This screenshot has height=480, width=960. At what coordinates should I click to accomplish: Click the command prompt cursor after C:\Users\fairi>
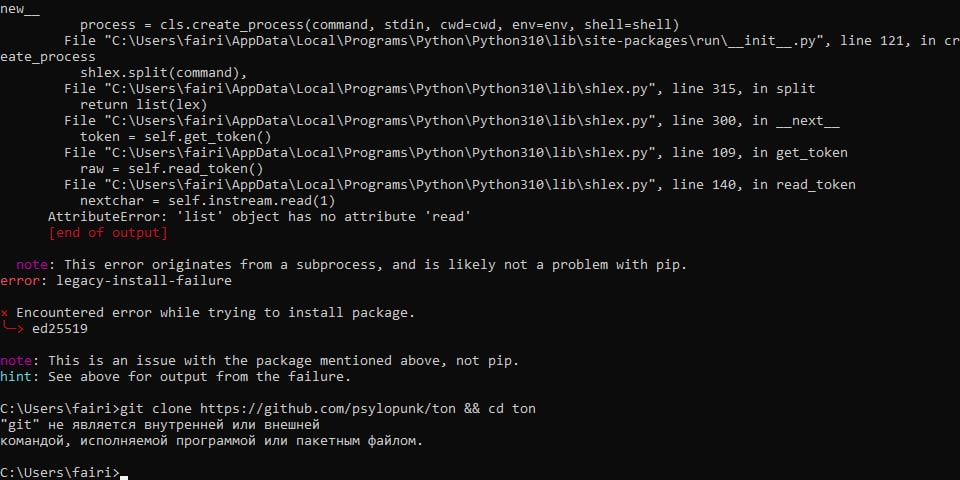(124, 474)
